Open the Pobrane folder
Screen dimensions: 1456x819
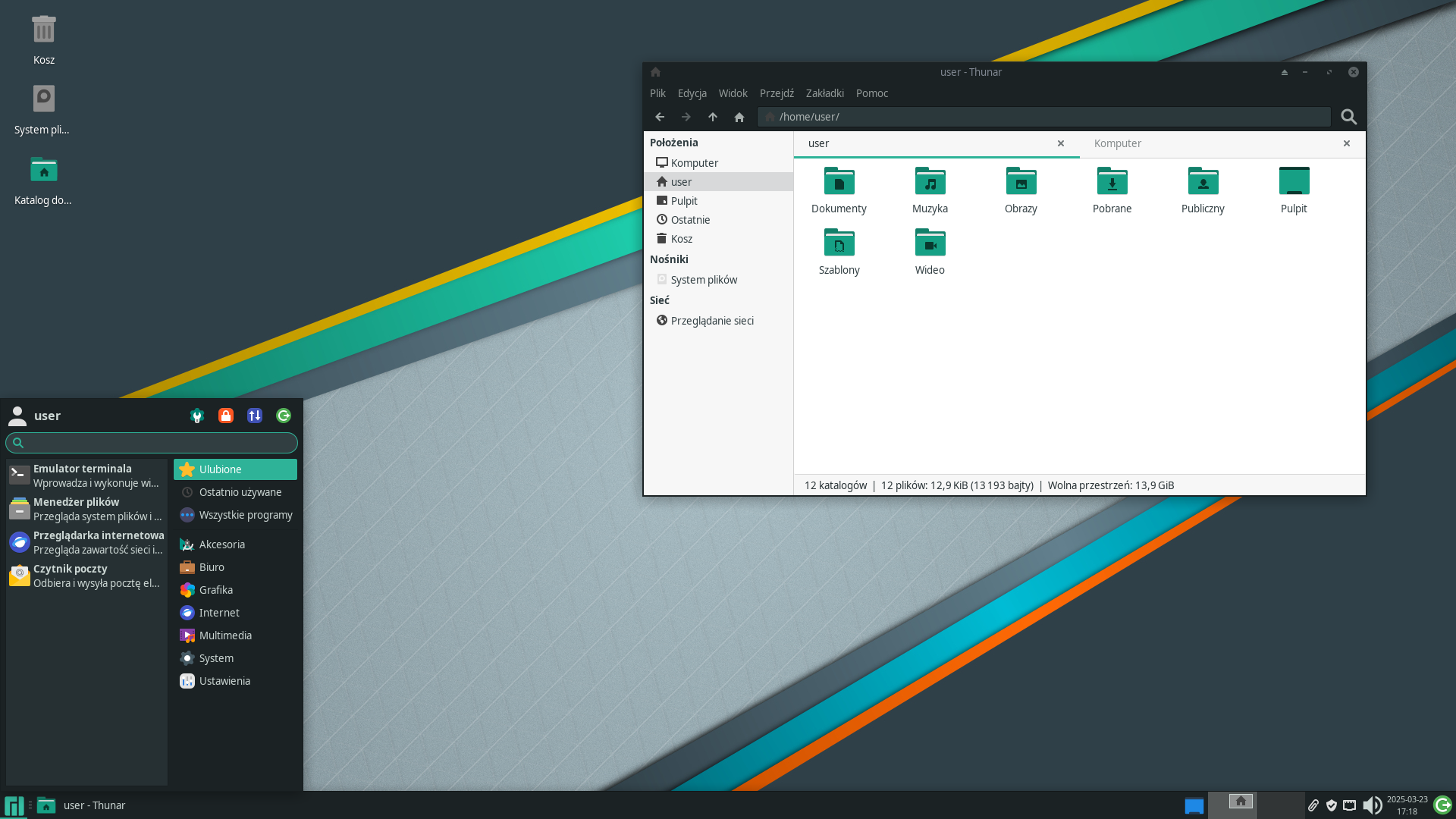point(1112,190)
